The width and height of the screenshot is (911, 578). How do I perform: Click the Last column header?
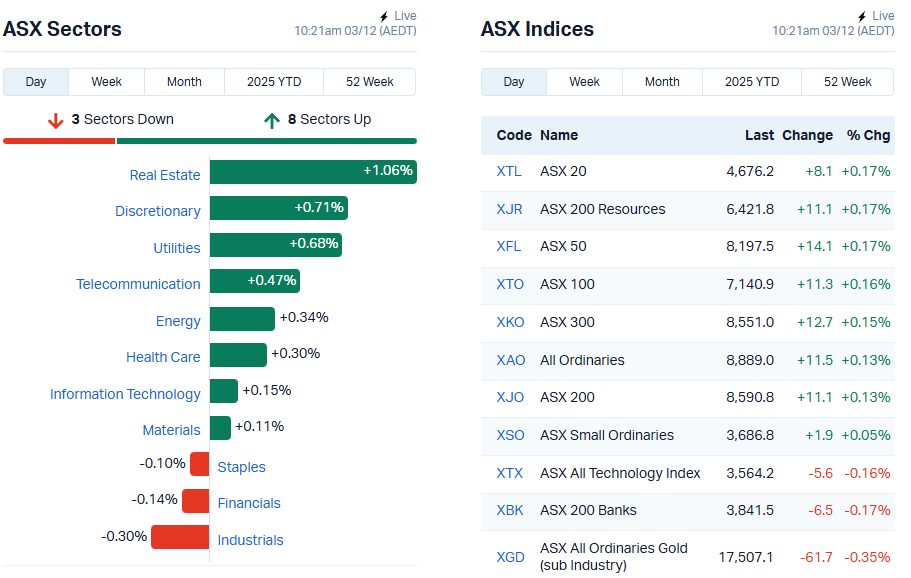[x=759, y=135]
